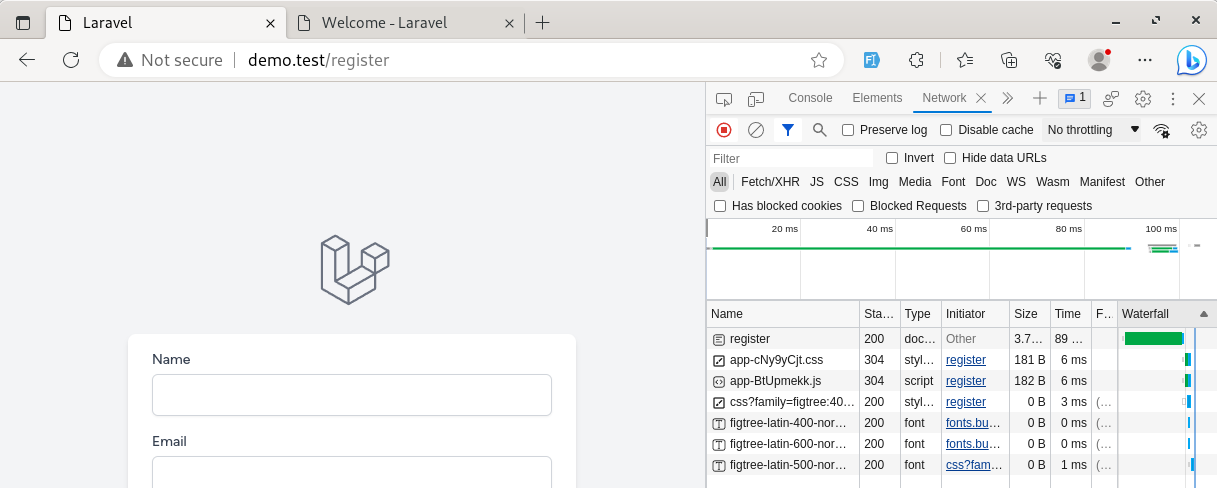
Task: Open the Bing Copilot sidebar button
Action: pyautogui.click(x=1190, y=60)
